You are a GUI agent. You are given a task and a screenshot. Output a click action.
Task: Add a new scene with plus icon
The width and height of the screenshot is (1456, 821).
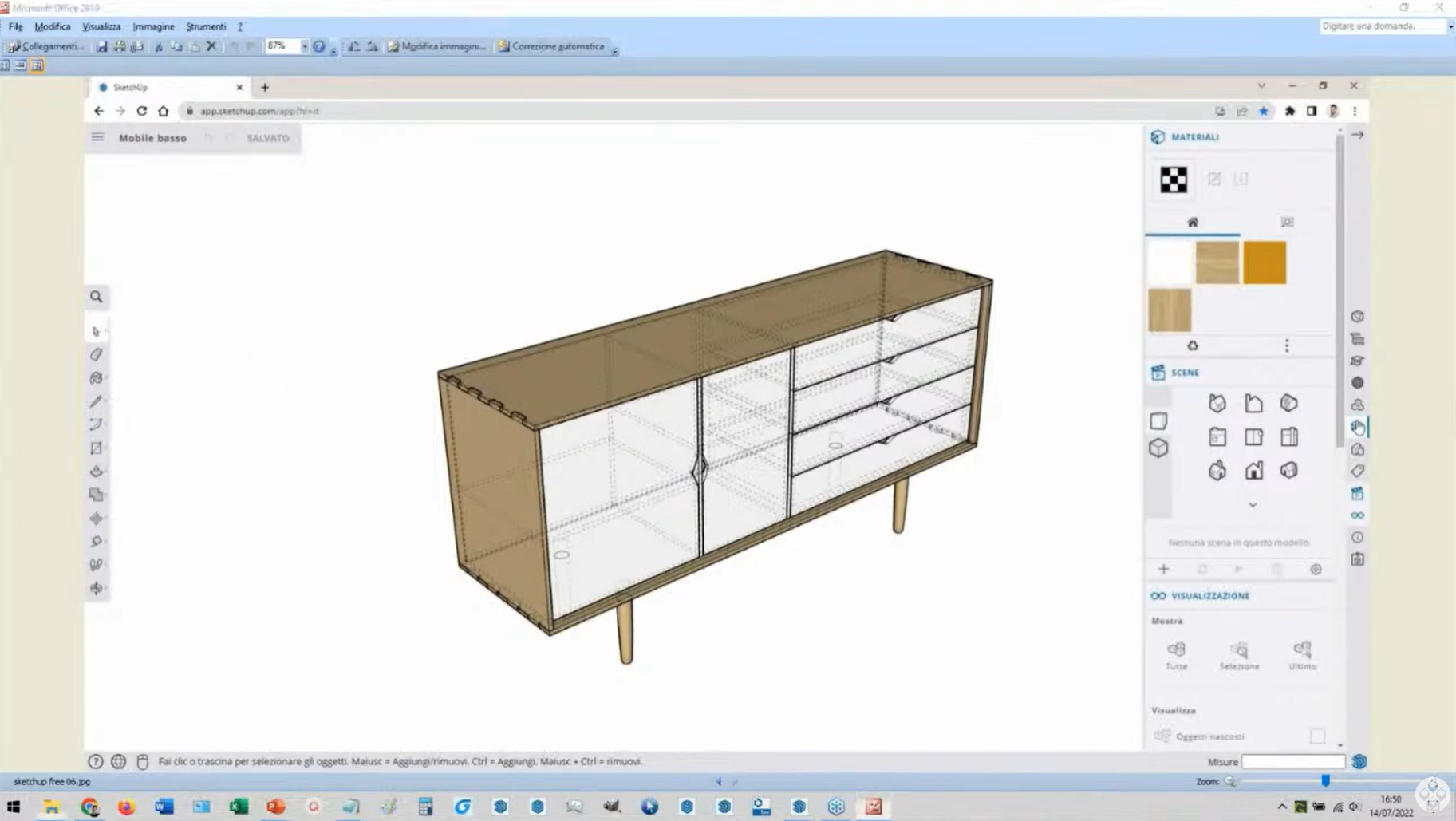pyautogui.click(x=1163, y=569)
